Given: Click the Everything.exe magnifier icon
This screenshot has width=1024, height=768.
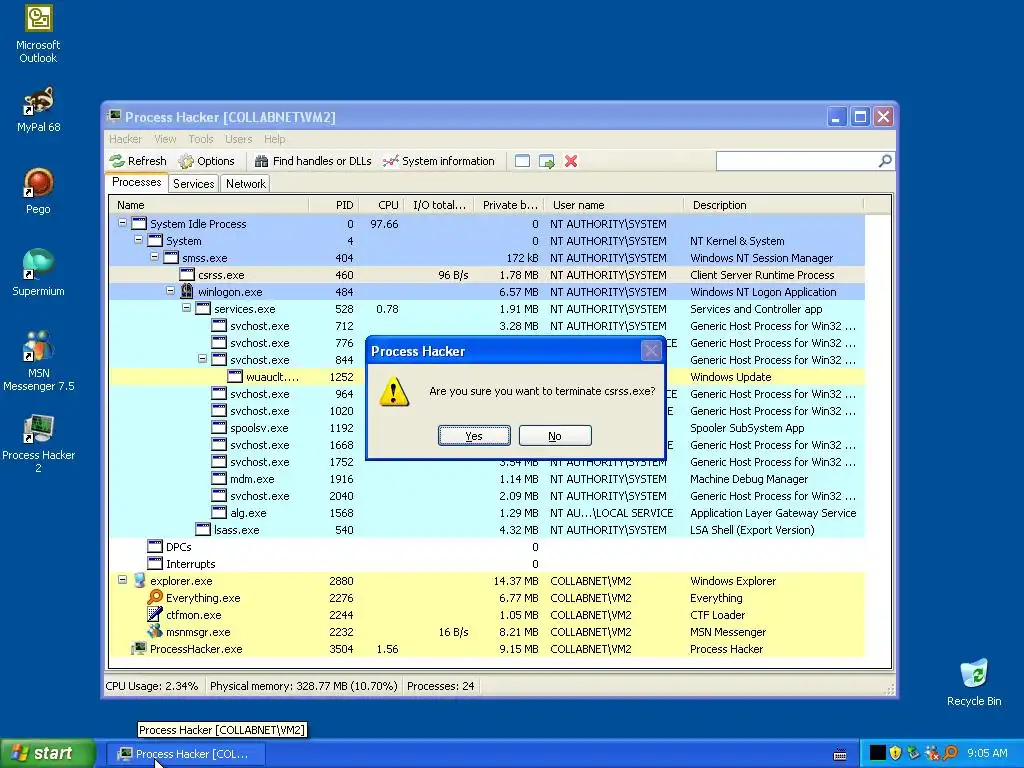Looking at the screenshot, I should 155,598.
